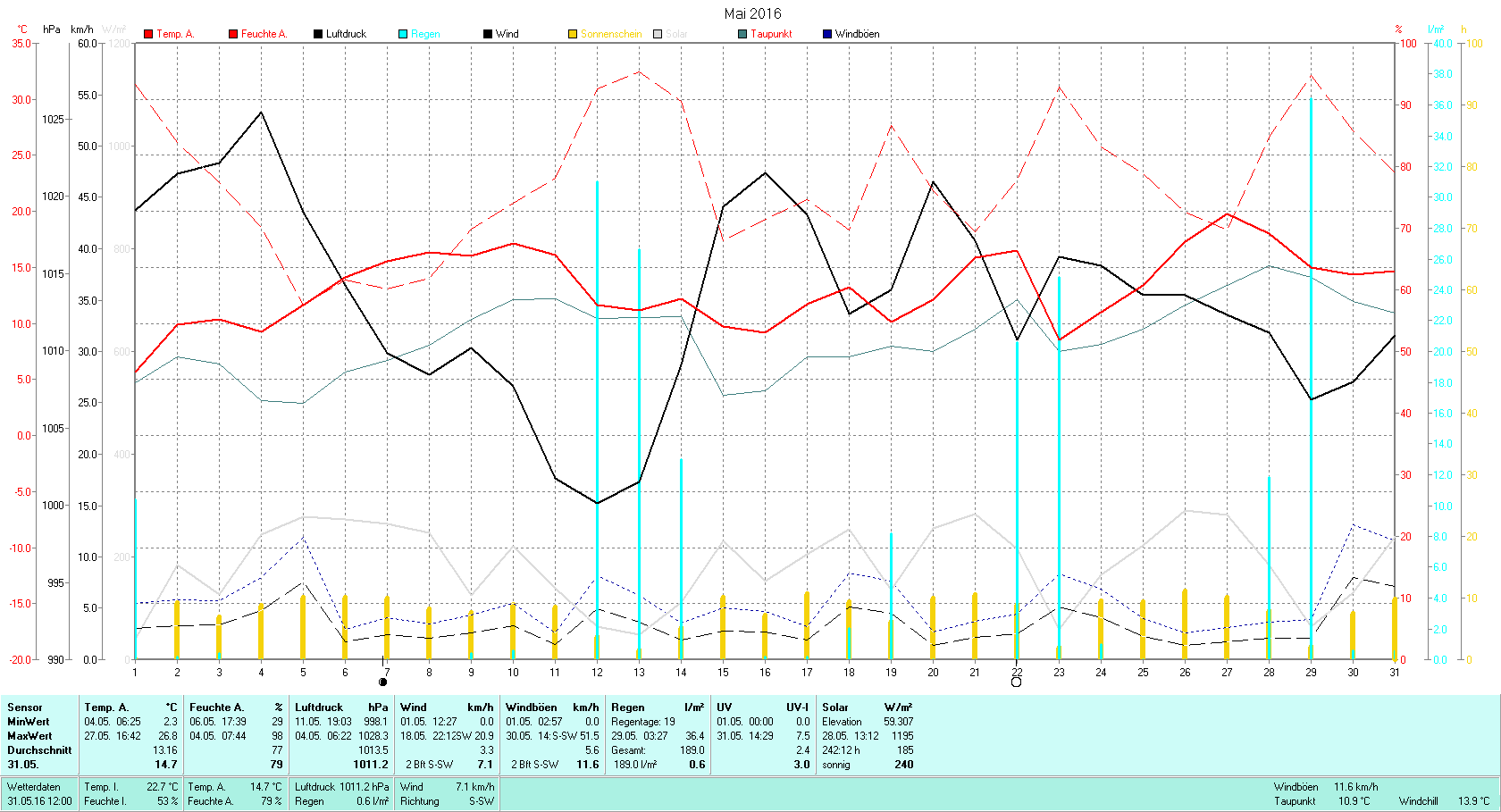Click average pressure value 1013.5
Screen dimensions: 1501x812
click(373, 750)
